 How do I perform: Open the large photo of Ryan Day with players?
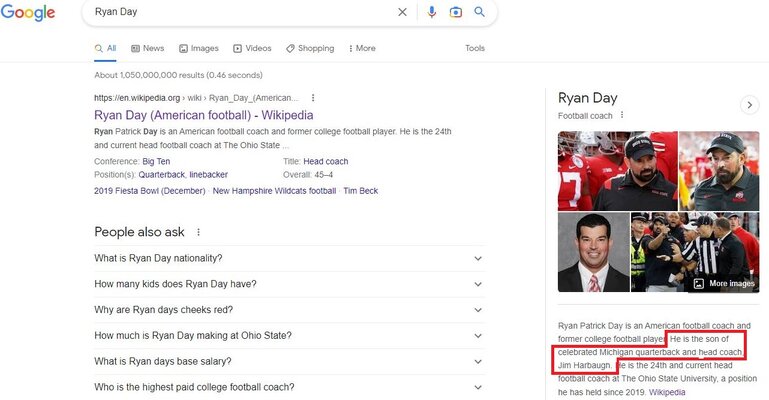pyautogui.click(x=618, y=171)
